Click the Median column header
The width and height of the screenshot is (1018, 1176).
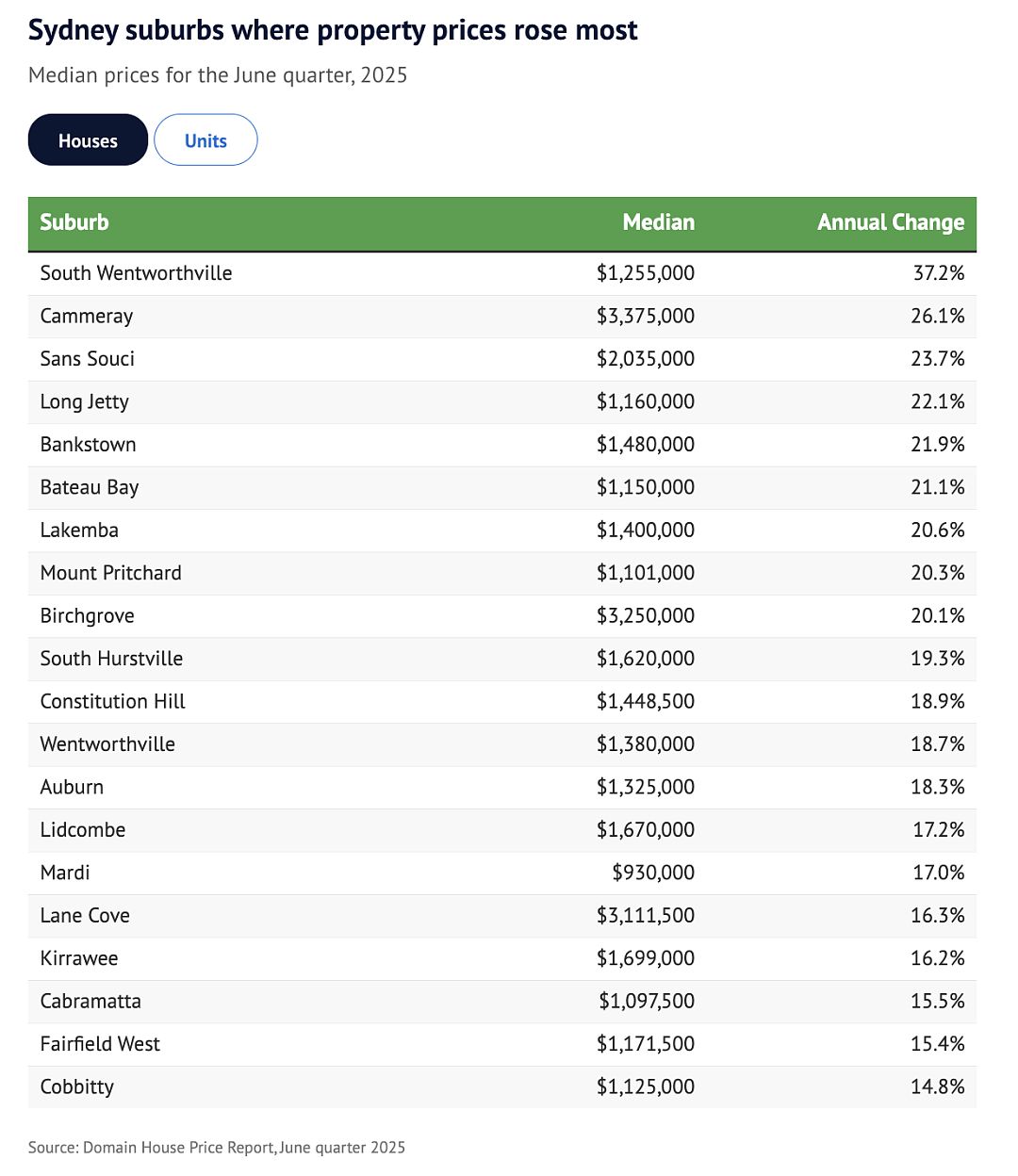[x=658, y=222]
